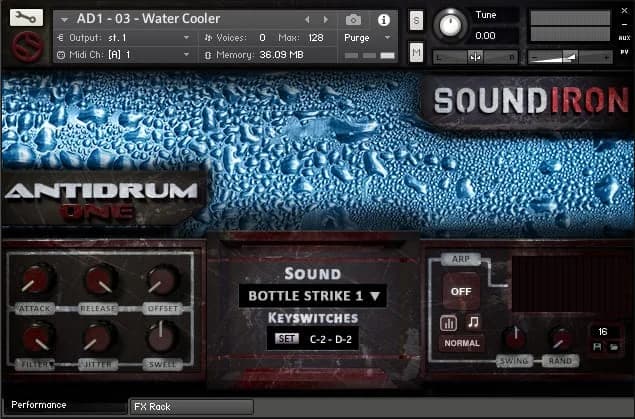
Task: Click the Voices count 0 readout
Action: click(x=262, y=38)
